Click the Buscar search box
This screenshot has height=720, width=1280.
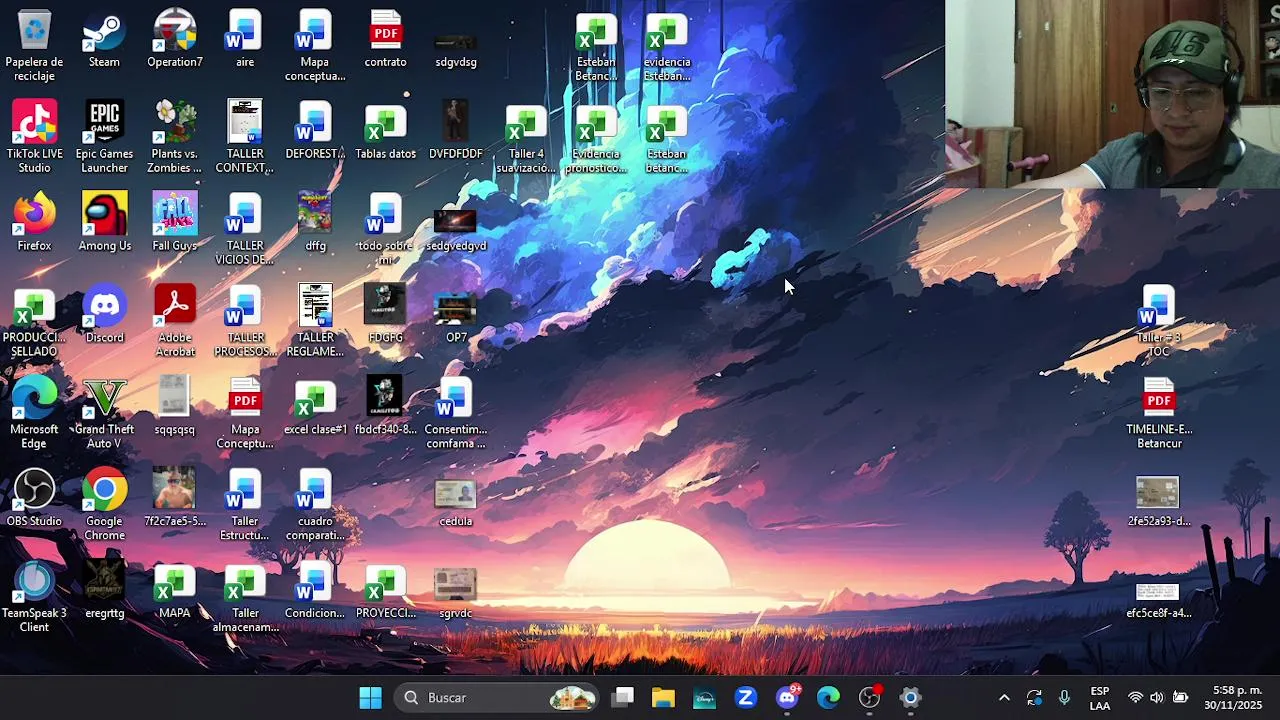tap(498, 698)
